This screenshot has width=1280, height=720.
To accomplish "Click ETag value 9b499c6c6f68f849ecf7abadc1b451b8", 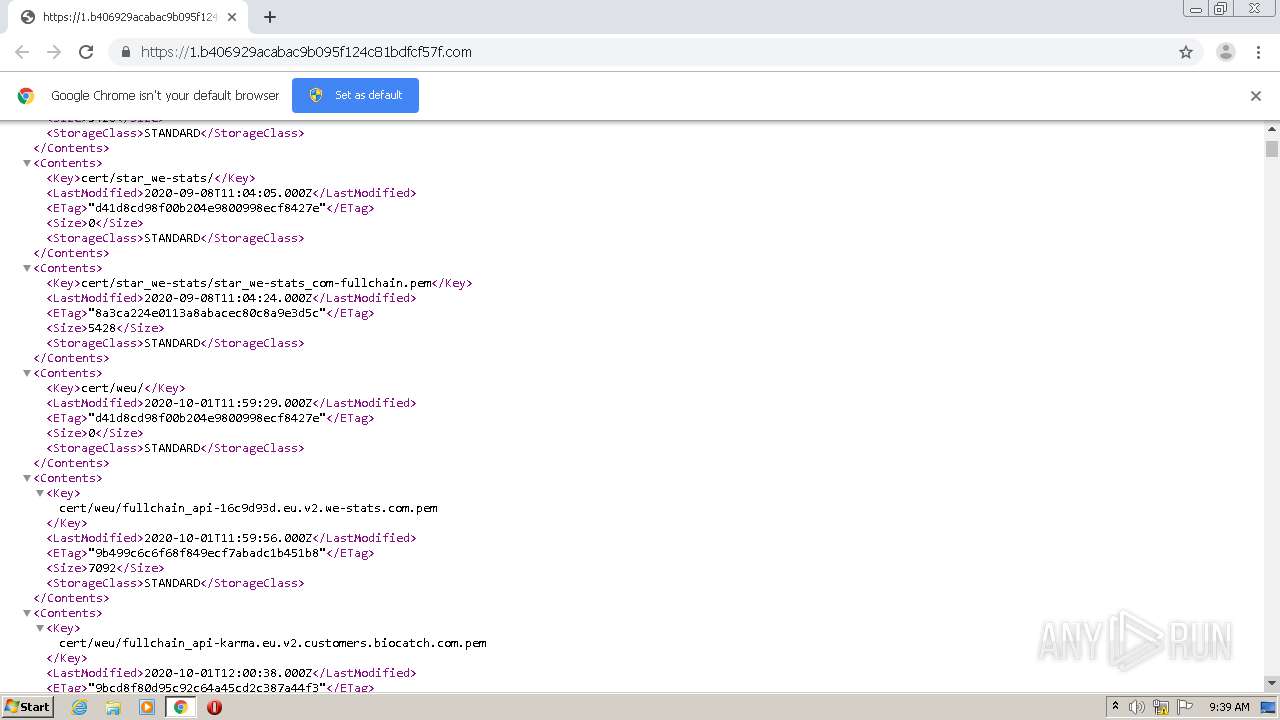I will 207,553.
